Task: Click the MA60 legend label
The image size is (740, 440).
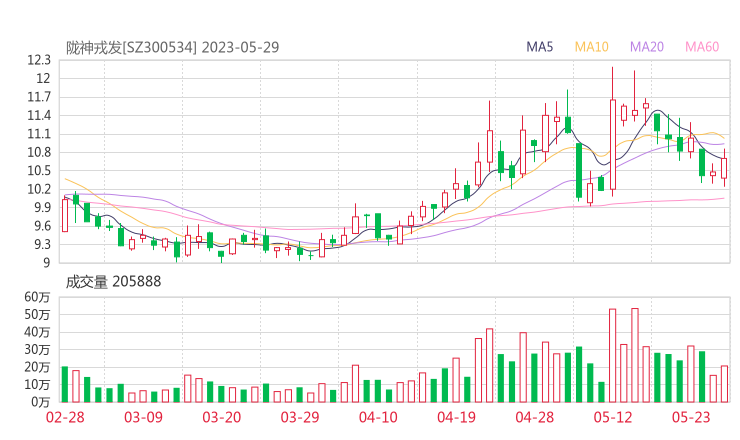Action: 702,47
